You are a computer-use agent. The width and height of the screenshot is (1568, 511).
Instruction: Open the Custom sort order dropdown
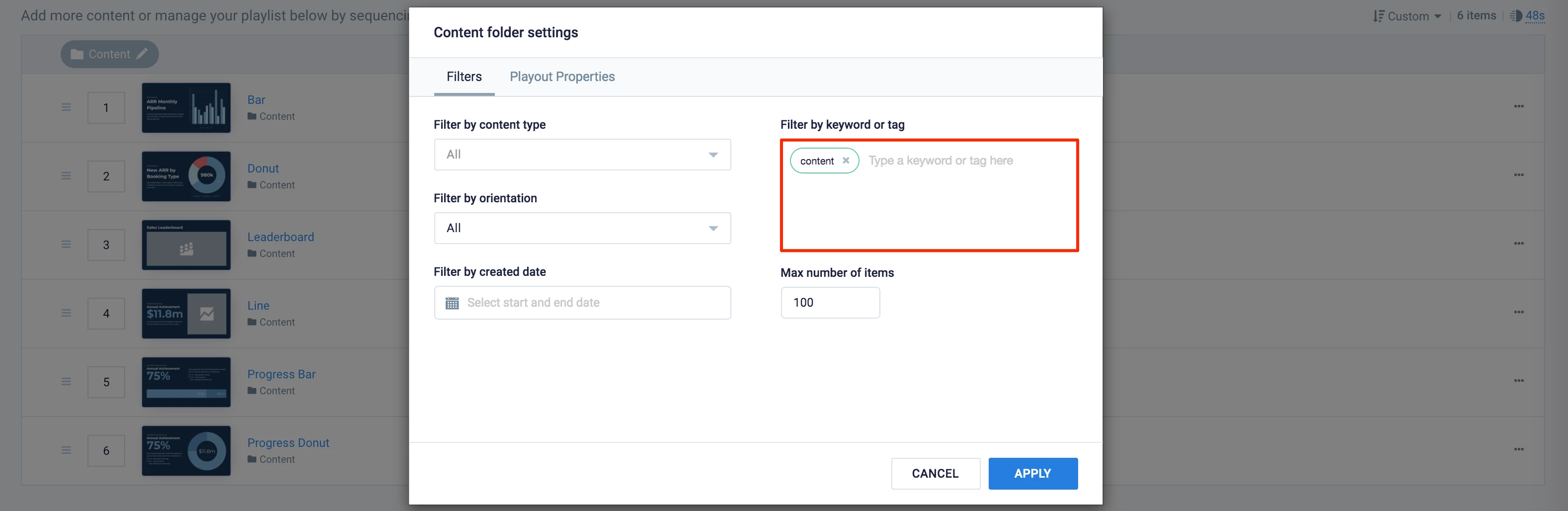1408,16
